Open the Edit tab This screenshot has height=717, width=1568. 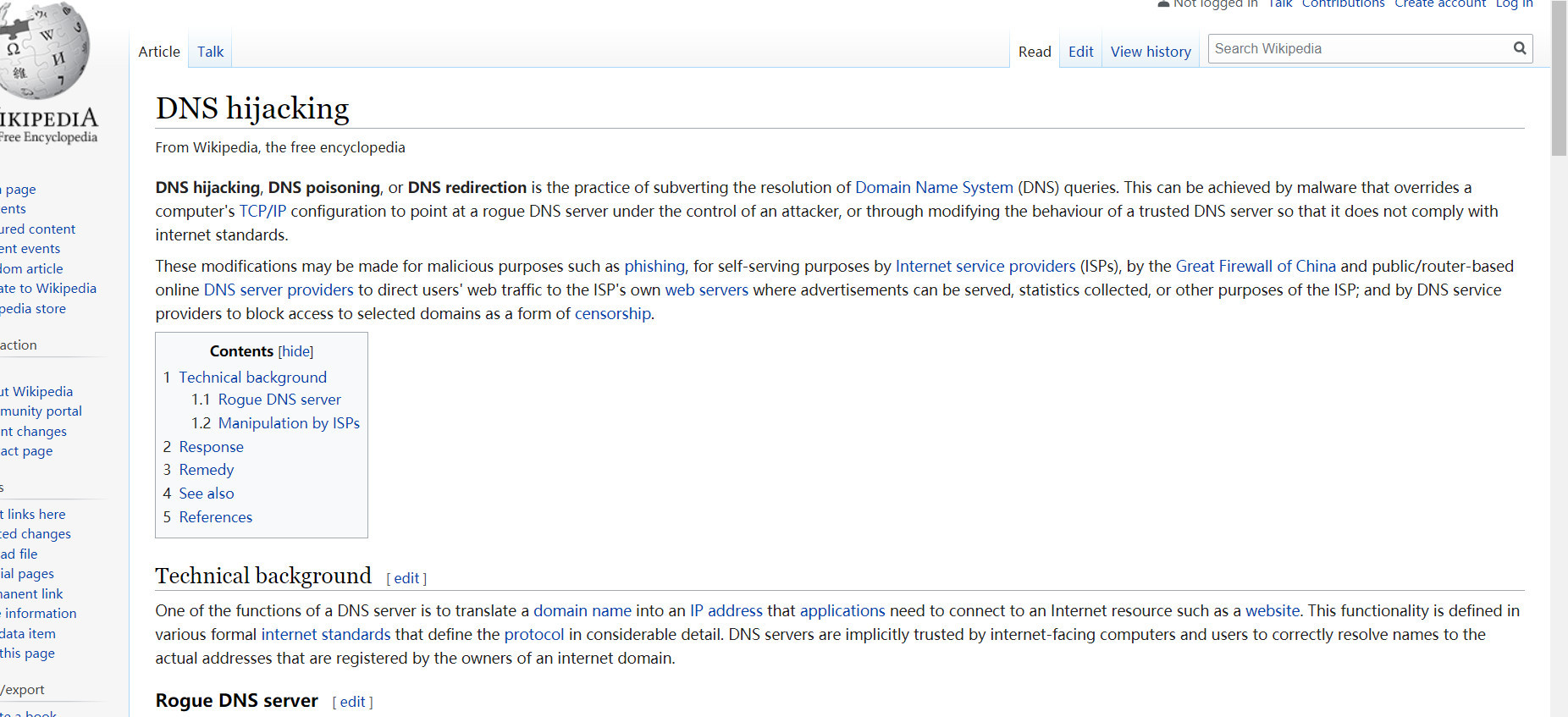[1080, 52]
